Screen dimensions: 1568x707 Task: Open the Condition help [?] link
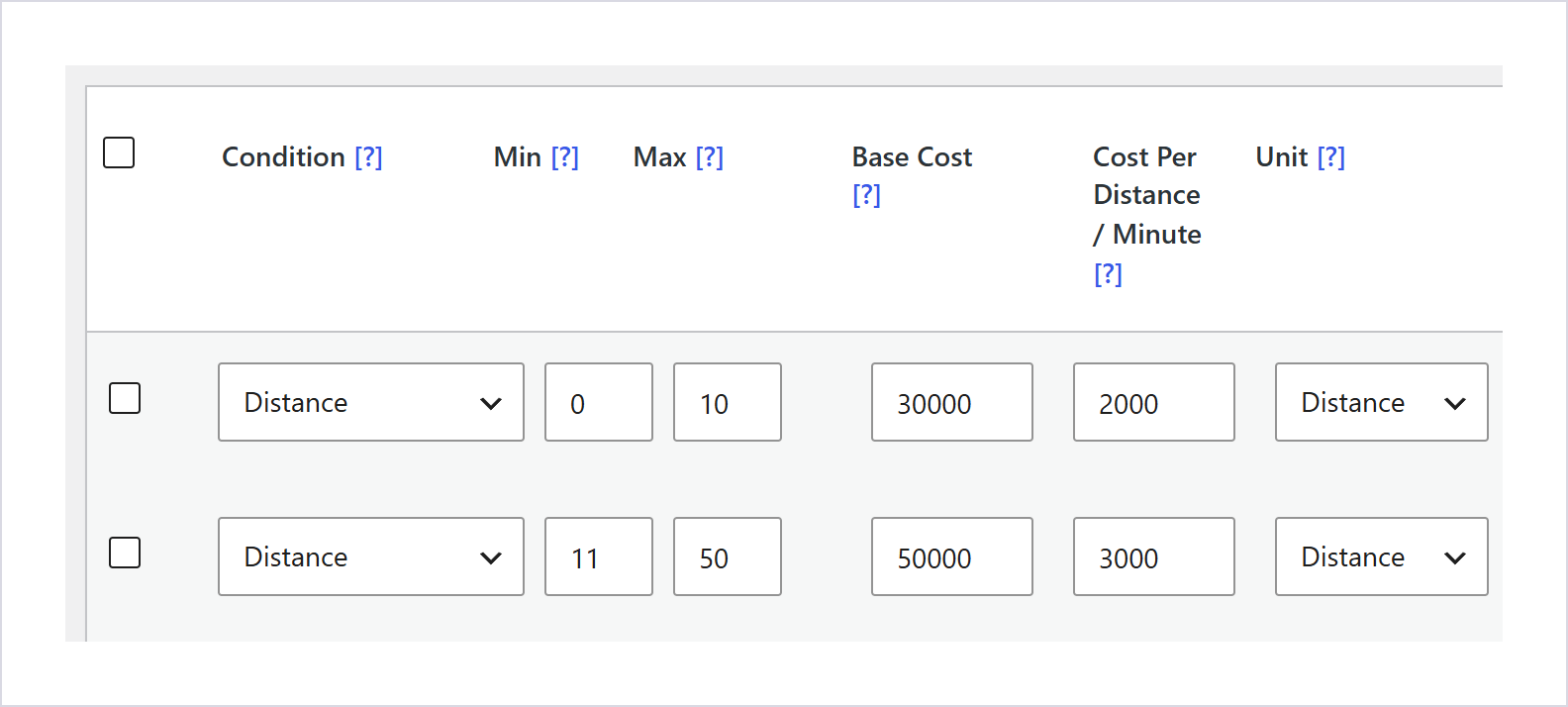coord(368,157)
